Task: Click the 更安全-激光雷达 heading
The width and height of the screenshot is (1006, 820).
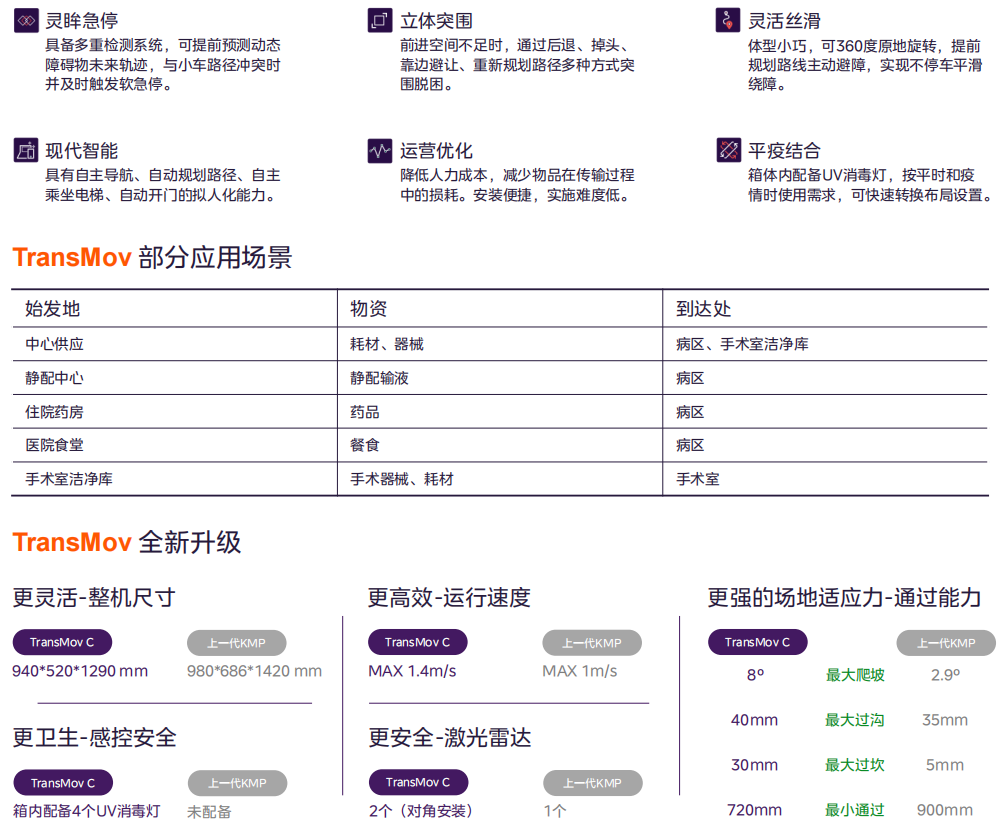Action: [x=450, y=737]
